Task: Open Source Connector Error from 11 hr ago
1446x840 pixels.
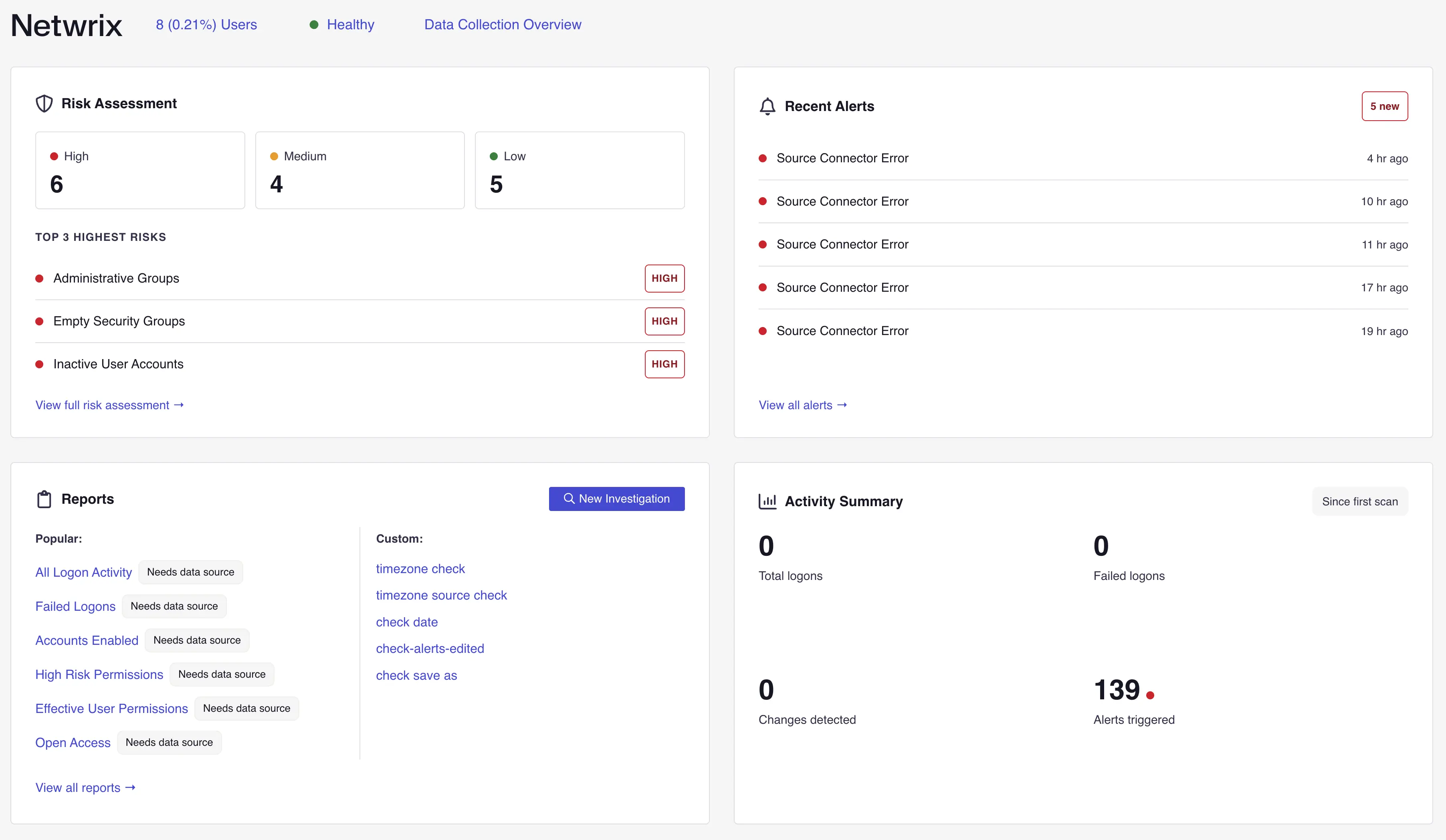Action: tap(1083, 244)
